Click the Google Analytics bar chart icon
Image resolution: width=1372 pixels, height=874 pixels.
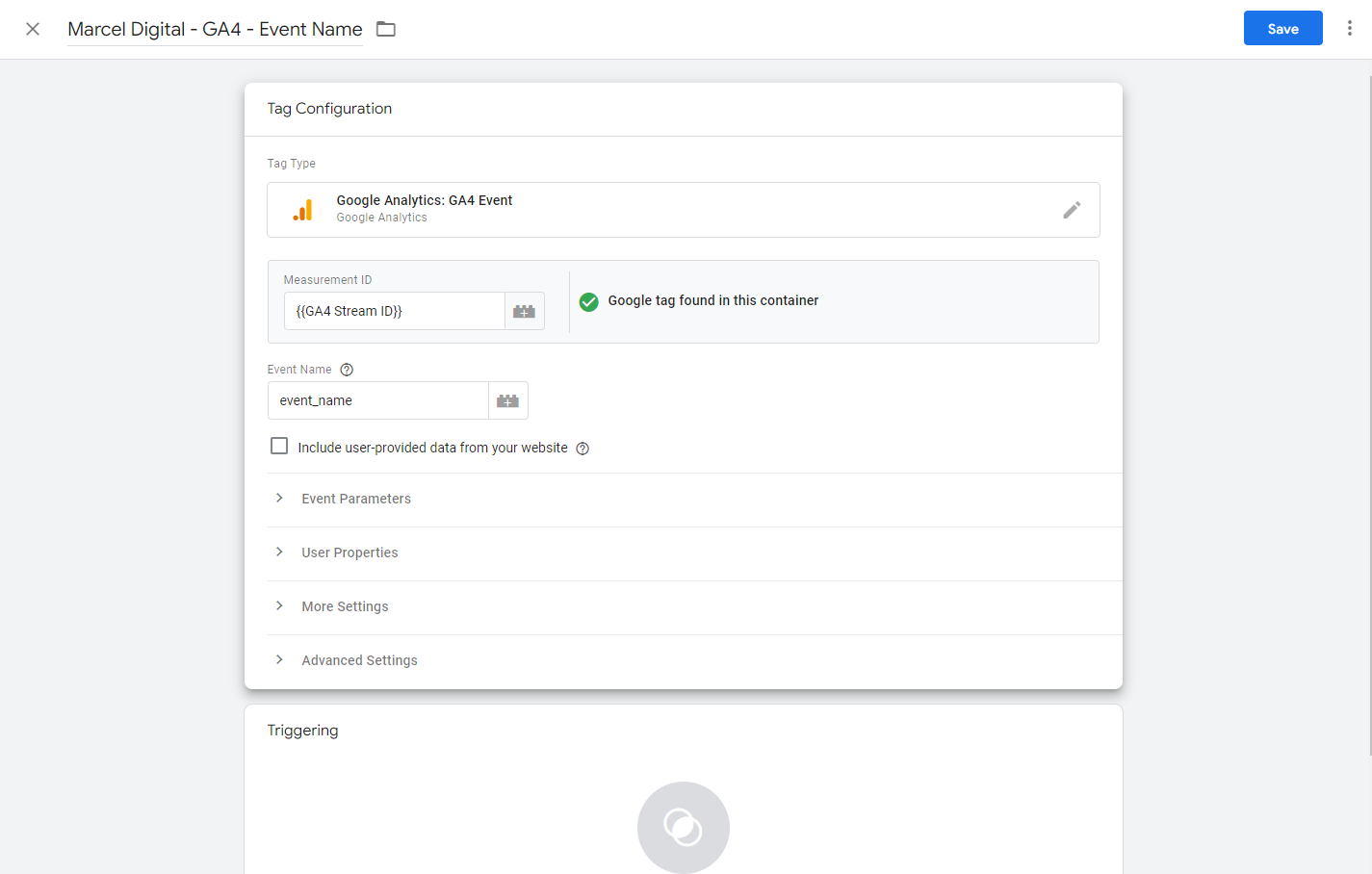(x=303, y=210)
